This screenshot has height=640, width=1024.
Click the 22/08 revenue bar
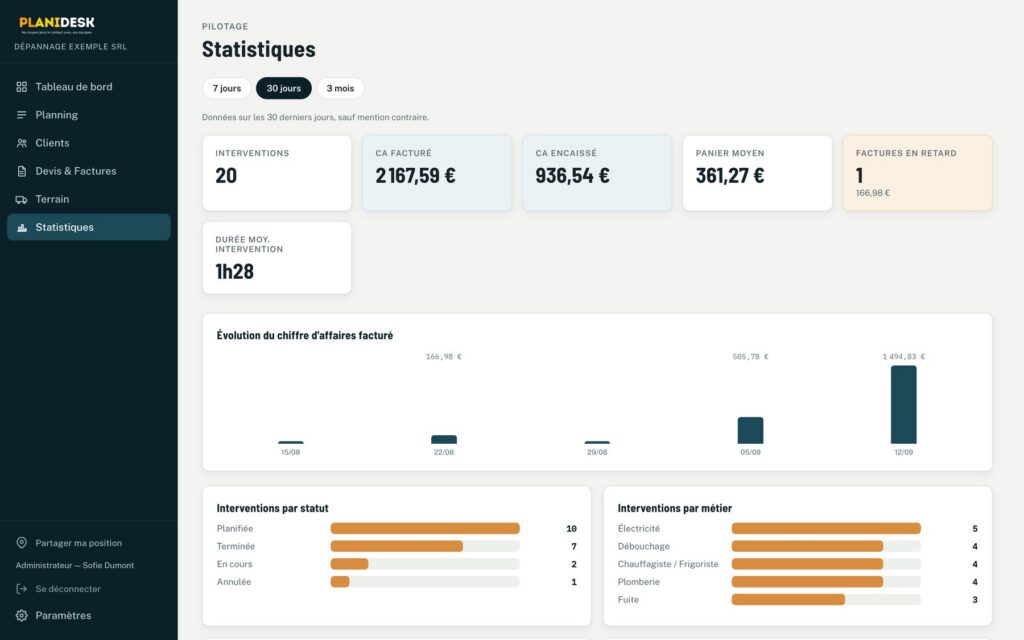coord(444,440)
